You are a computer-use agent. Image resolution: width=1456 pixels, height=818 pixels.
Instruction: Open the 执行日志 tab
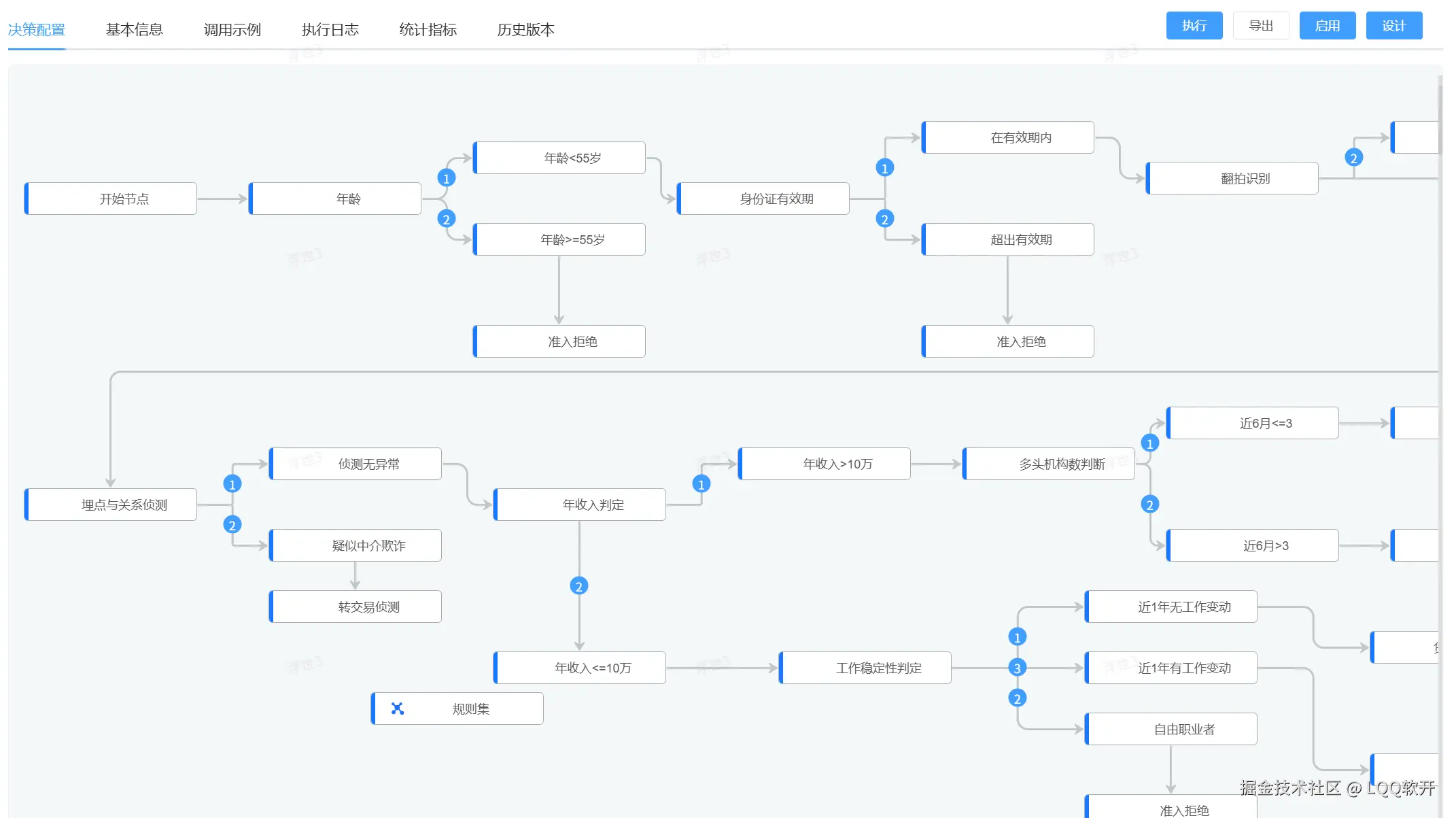pyautogui.click(x=330, y=30)
